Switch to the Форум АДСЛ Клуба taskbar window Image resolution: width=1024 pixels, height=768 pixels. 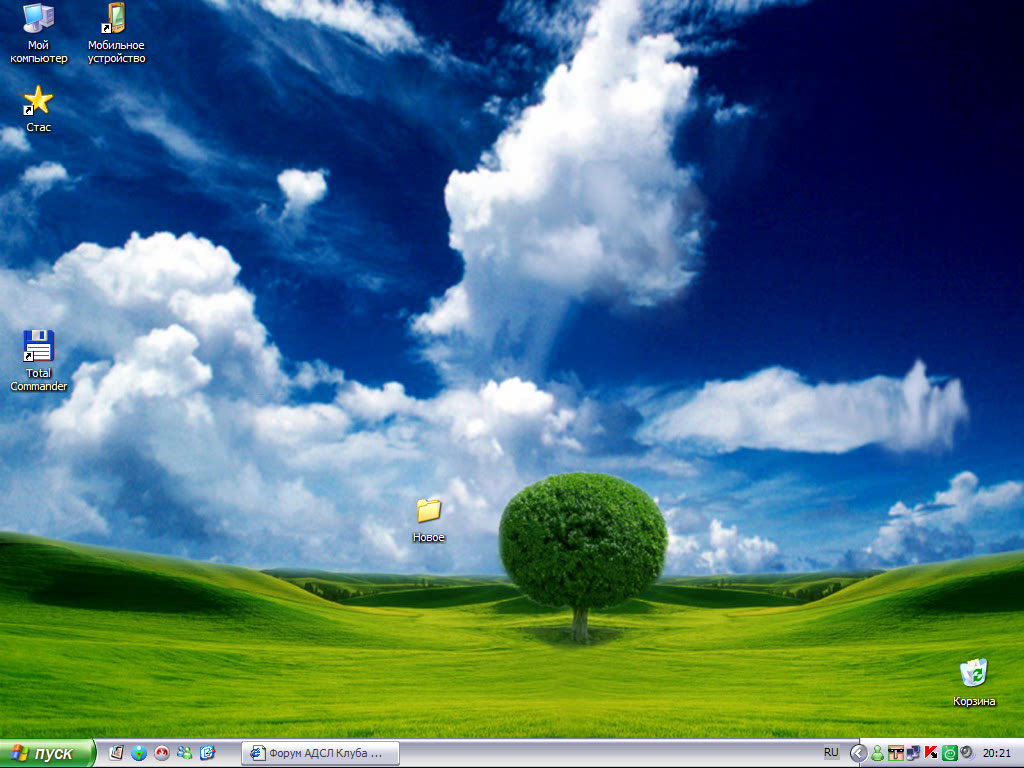point(320,753)
